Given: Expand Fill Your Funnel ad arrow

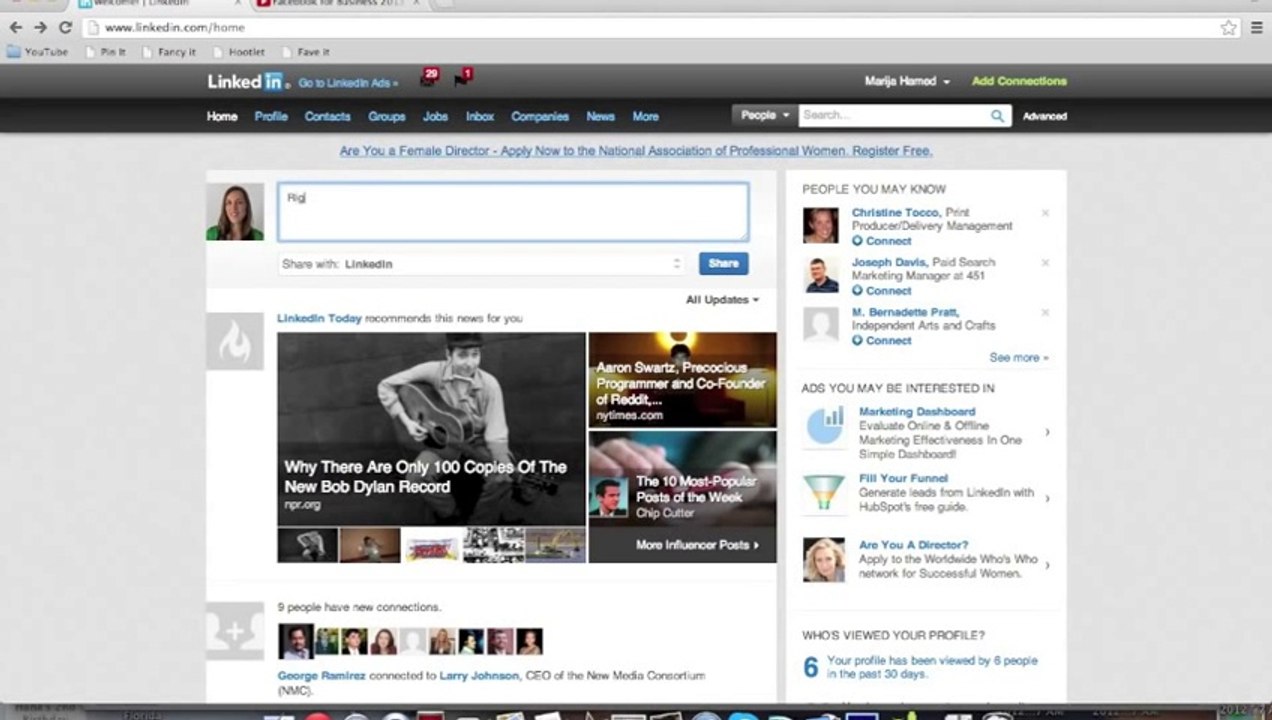Looking at the screenshot, I should 1047,498.
